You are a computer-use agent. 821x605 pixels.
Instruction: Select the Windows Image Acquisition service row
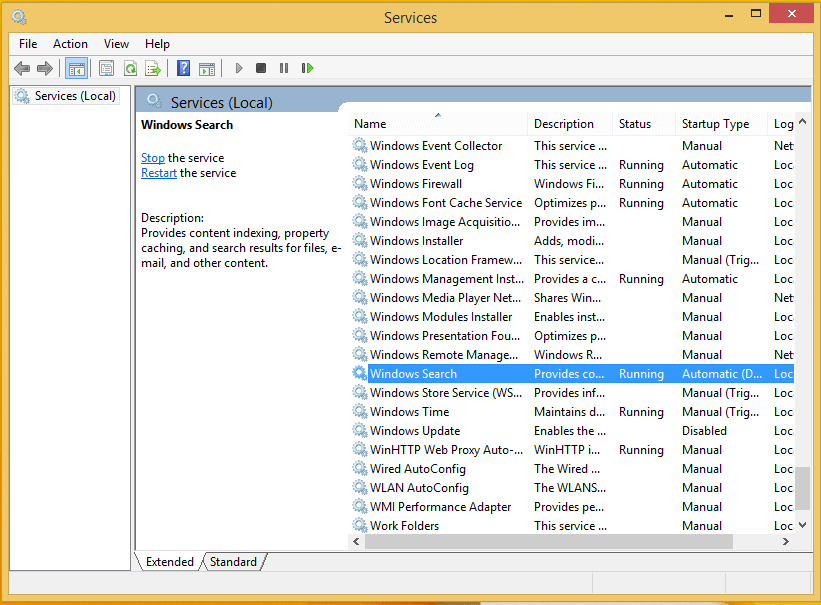[x=572, y=222]
